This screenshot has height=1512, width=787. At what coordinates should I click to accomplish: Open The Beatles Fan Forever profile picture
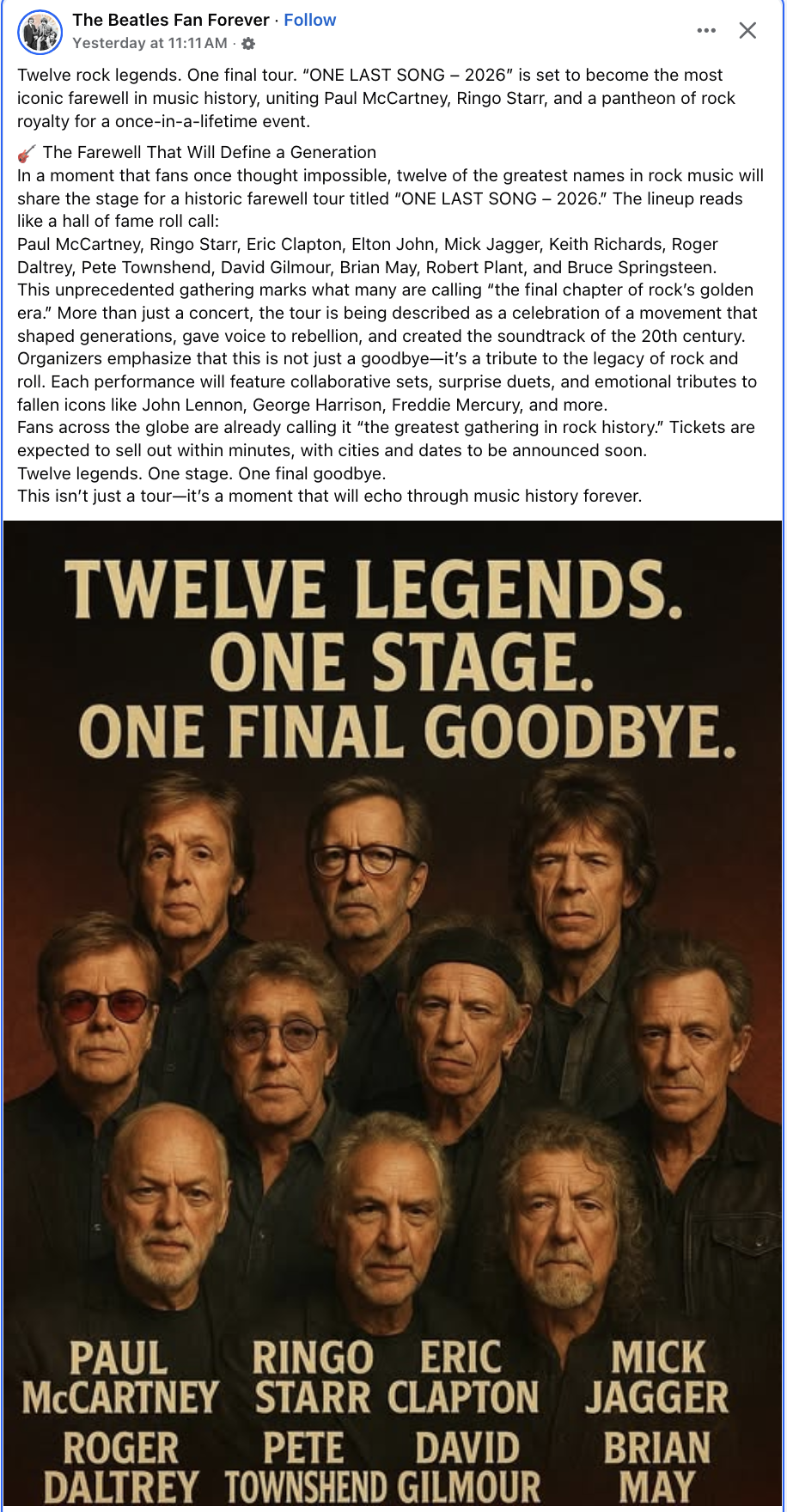40,32
